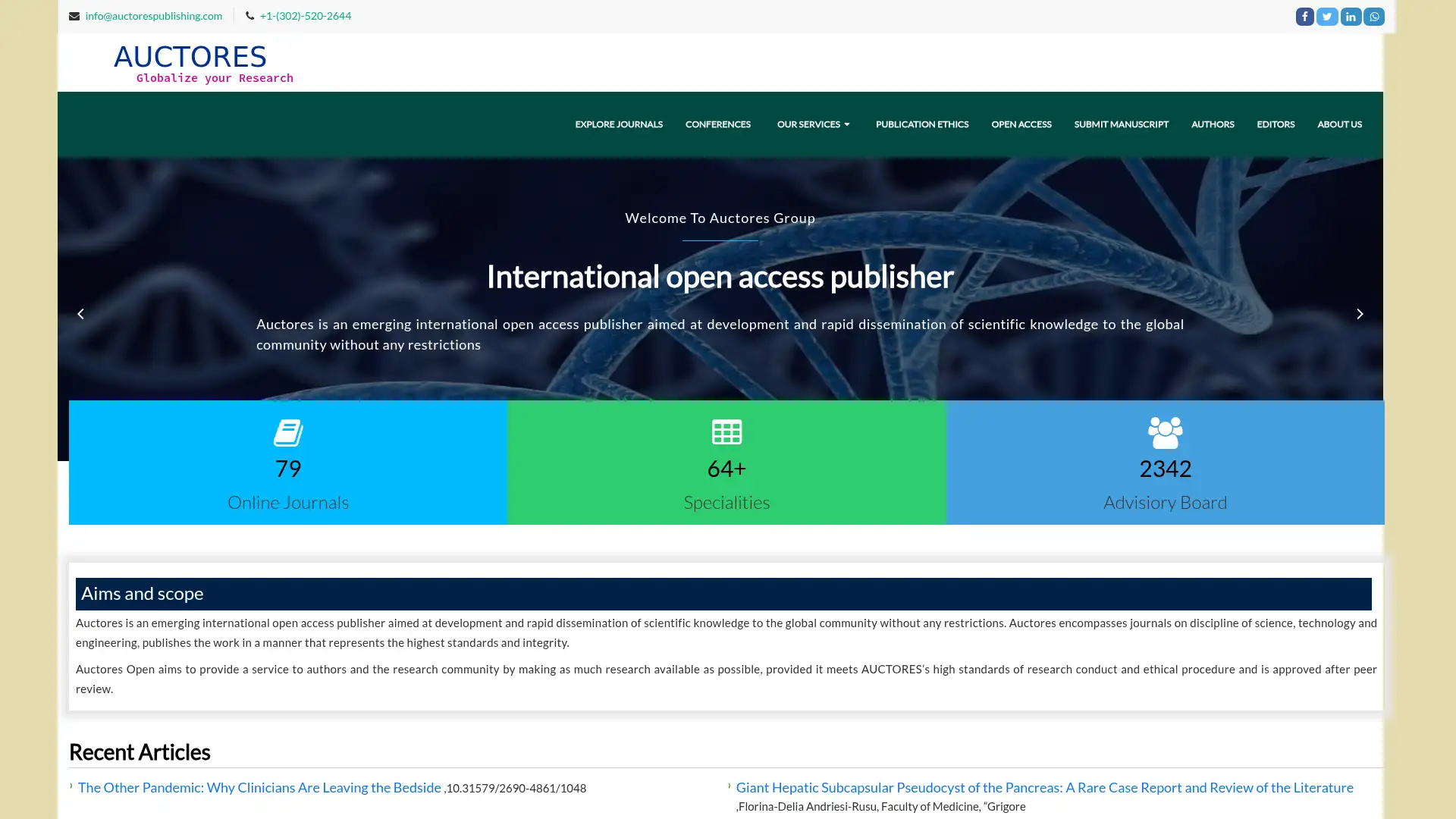
Task: Open the article about clinicians leaving the bedside
Action: coord(260,787)
